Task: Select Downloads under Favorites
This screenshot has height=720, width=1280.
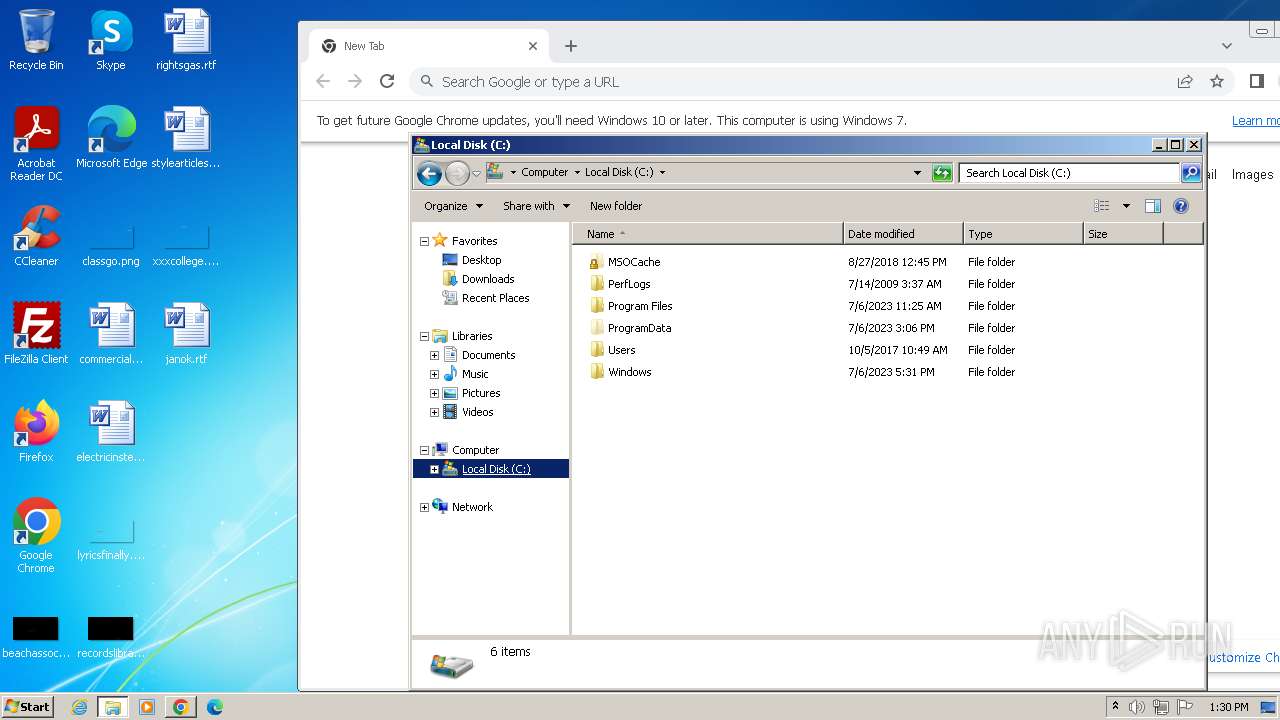Action: (x=488, y=279)
